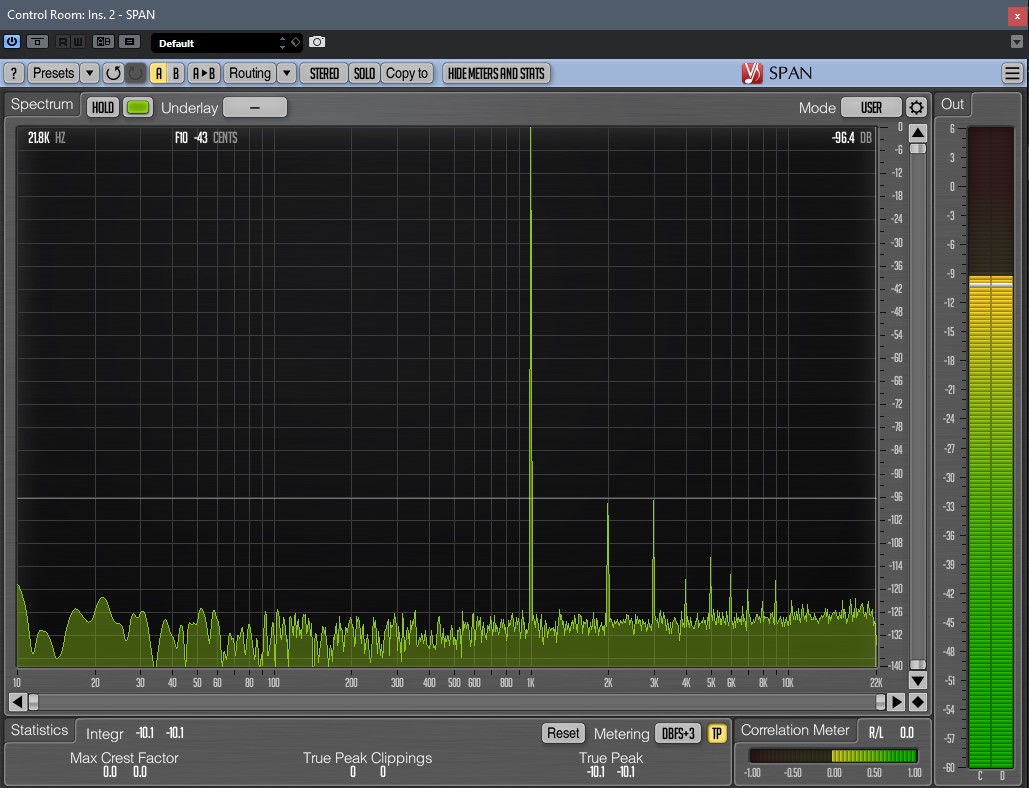Open the host bar dropdown arrow at far right
This screenshot has width=1029, height=788.
coord(1017,42)
